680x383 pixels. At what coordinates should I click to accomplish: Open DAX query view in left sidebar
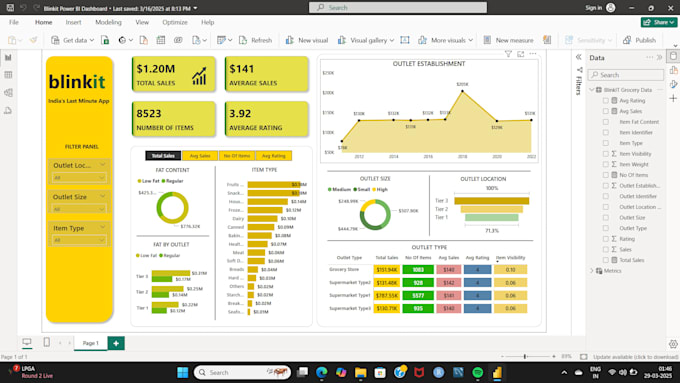8,111
